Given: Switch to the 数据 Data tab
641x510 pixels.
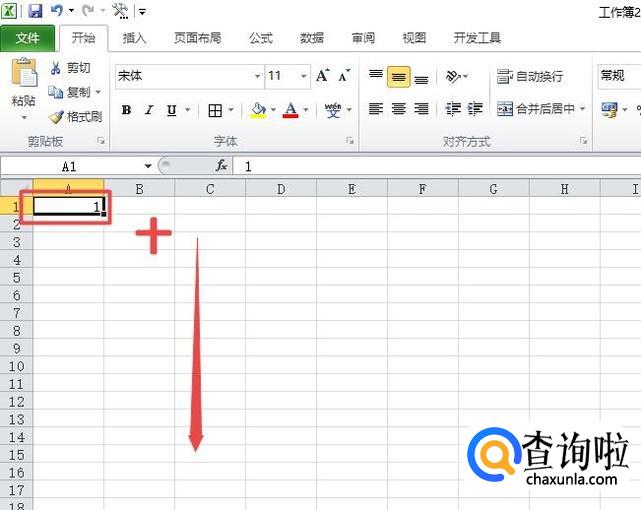Looking at the screenshot, I should [312, 38].
